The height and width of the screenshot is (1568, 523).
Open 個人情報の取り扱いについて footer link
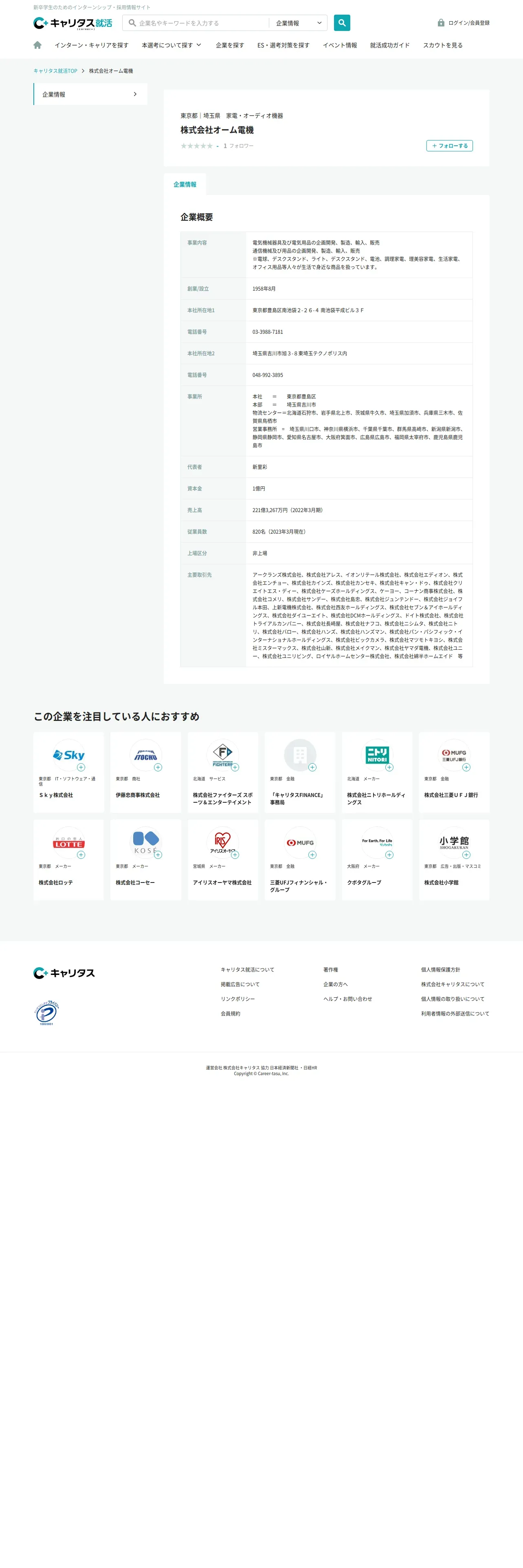pos(453,999)
